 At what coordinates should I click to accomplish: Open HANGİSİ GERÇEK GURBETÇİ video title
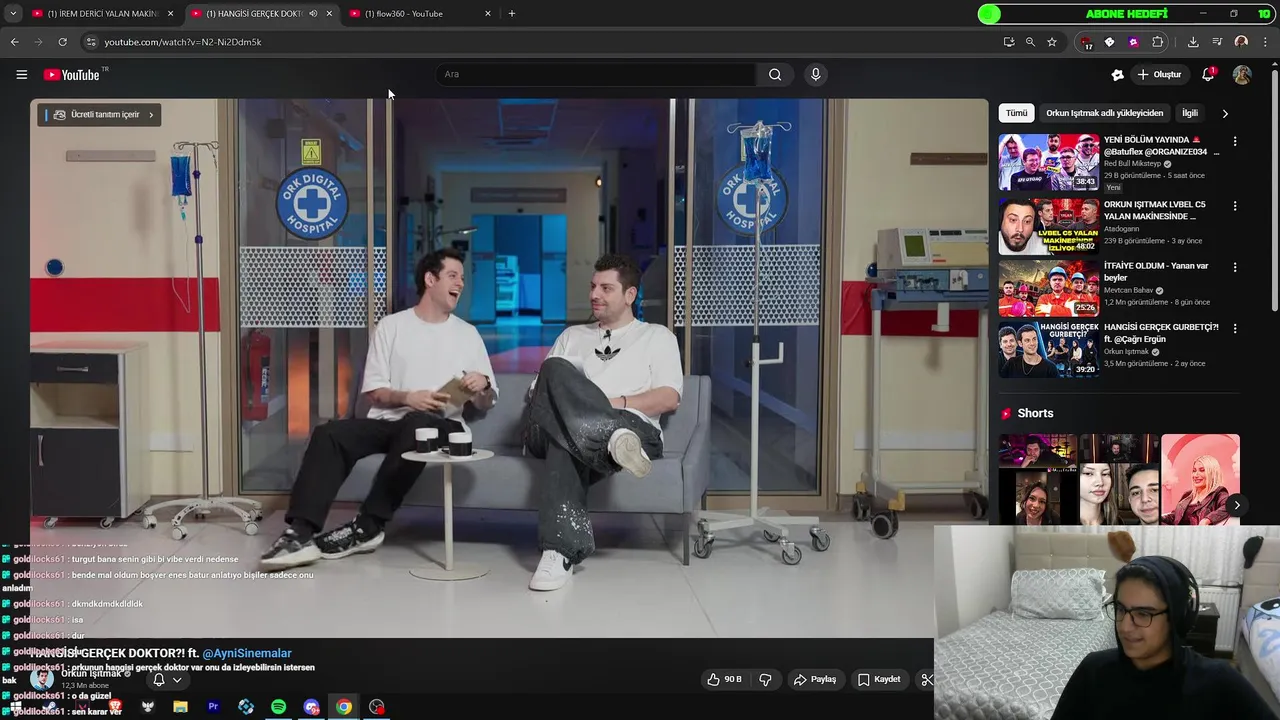click(1161, 333)
